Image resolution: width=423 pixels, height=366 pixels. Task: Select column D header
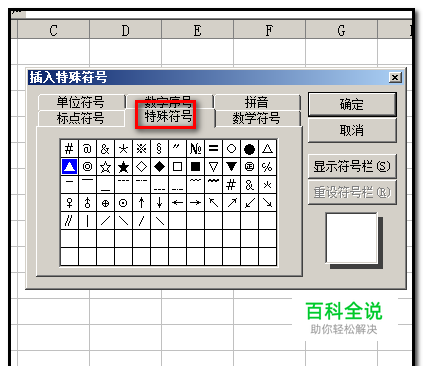pyautogui.click(x=125, y=30)
